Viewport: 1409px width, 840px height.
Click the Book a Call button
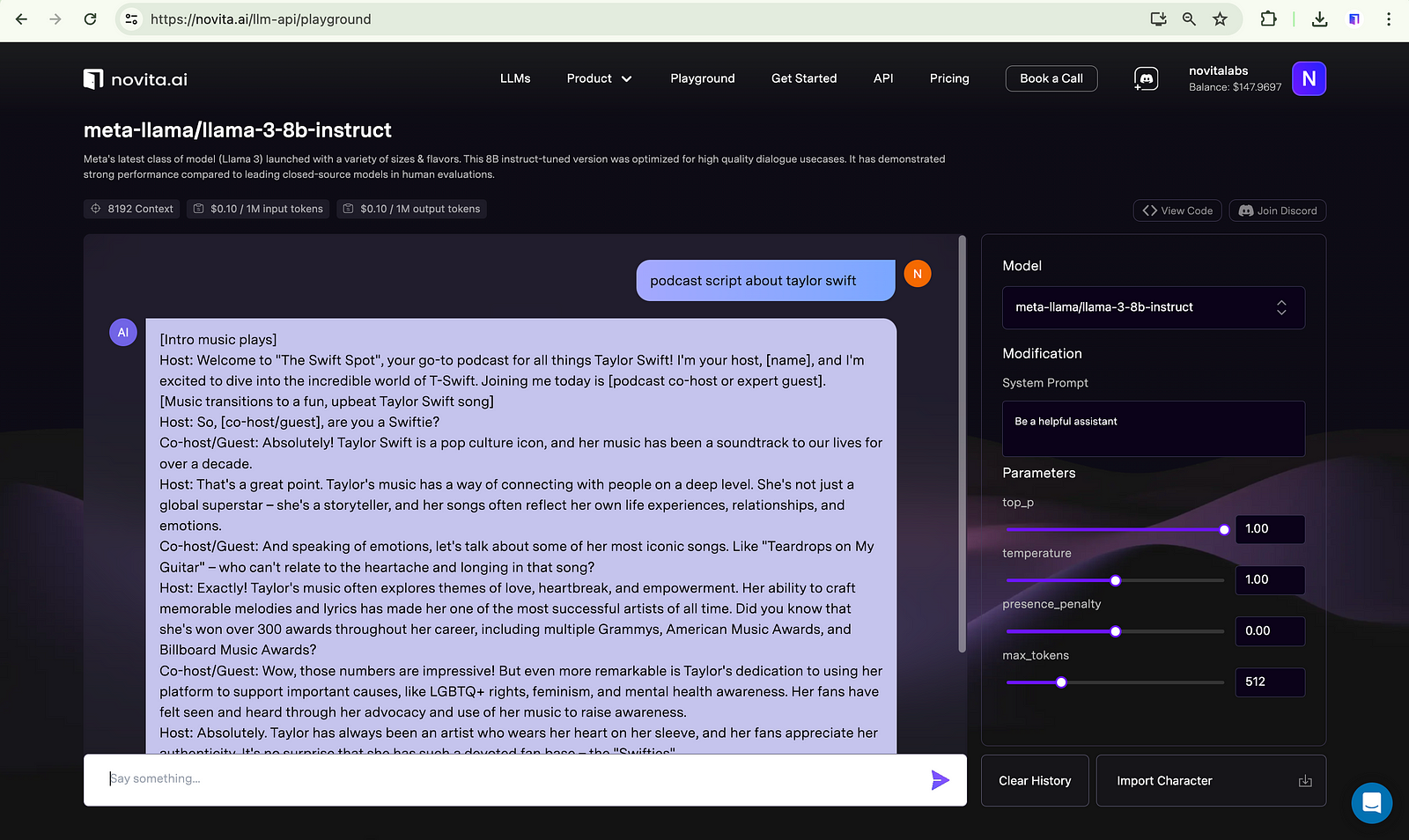tap(1051, 78)
